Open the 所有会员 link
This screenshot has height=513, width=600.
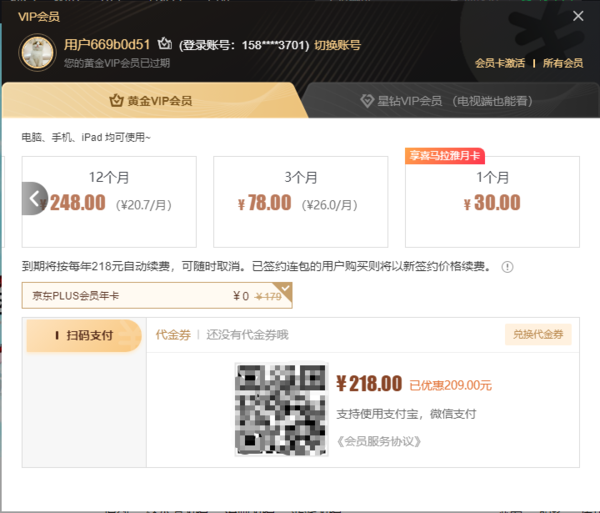point(563,63)
